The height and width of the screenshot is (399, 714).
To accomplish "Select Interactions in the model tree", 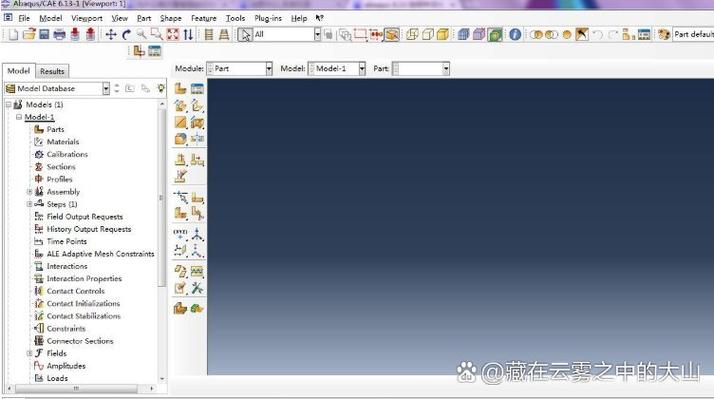I will coord(67,266).
